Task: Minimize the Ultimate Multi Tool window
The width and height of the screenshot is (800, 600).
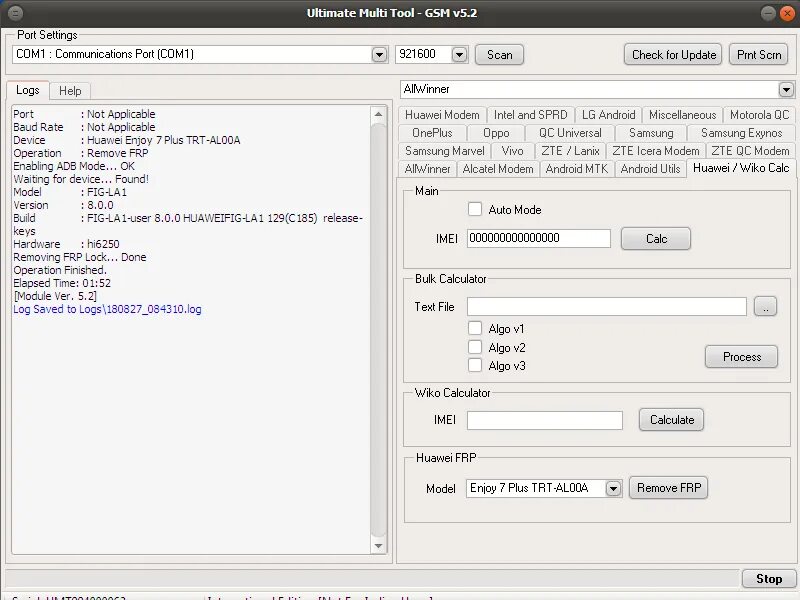Action: (x=768, y=13)
